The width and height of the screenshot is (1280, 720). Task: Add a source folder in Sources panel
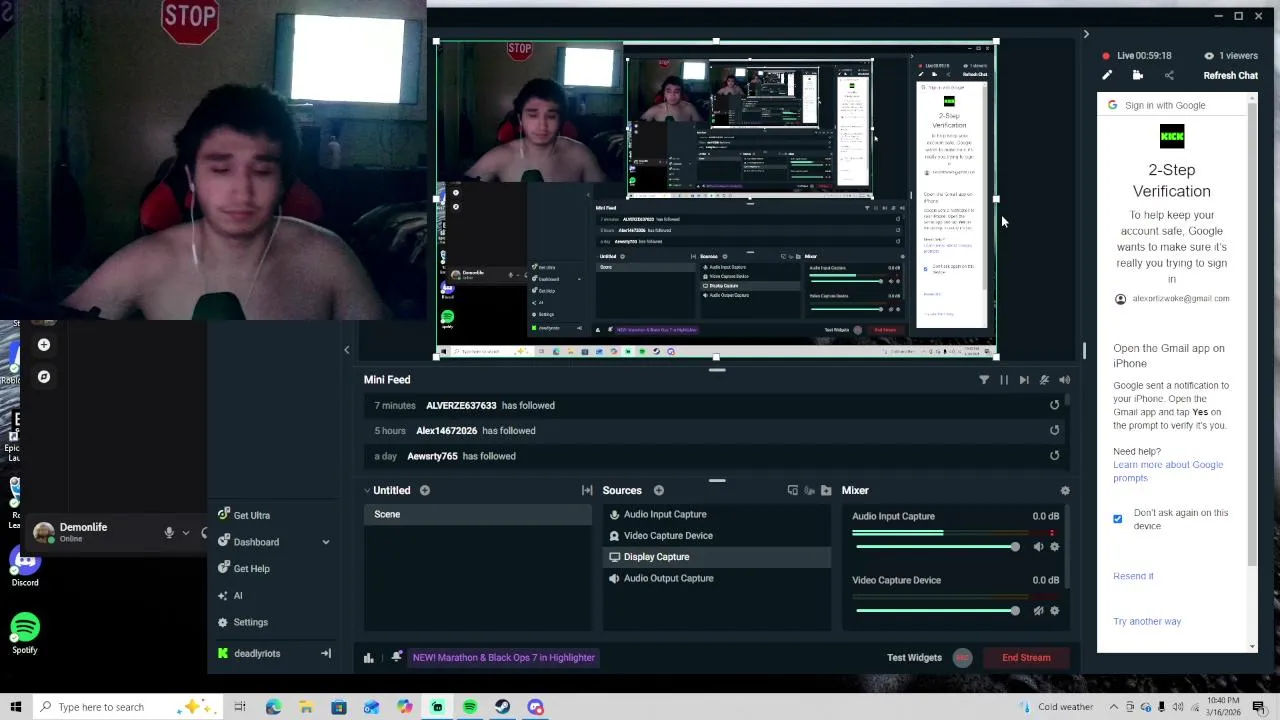click(826, 490)
